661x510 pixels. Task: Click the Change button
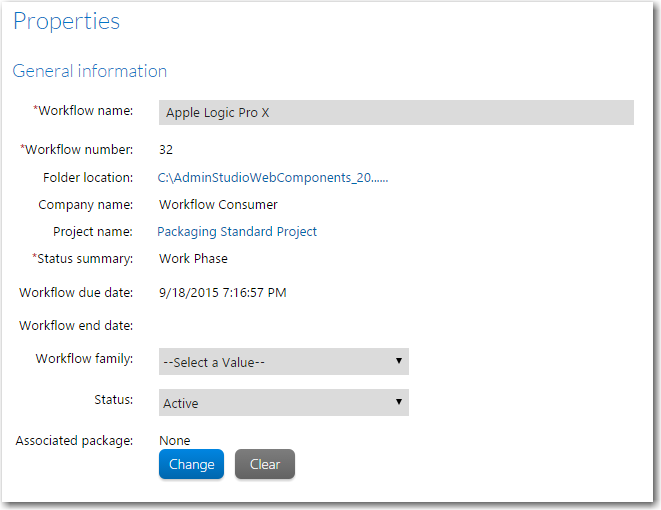[191, 464]
